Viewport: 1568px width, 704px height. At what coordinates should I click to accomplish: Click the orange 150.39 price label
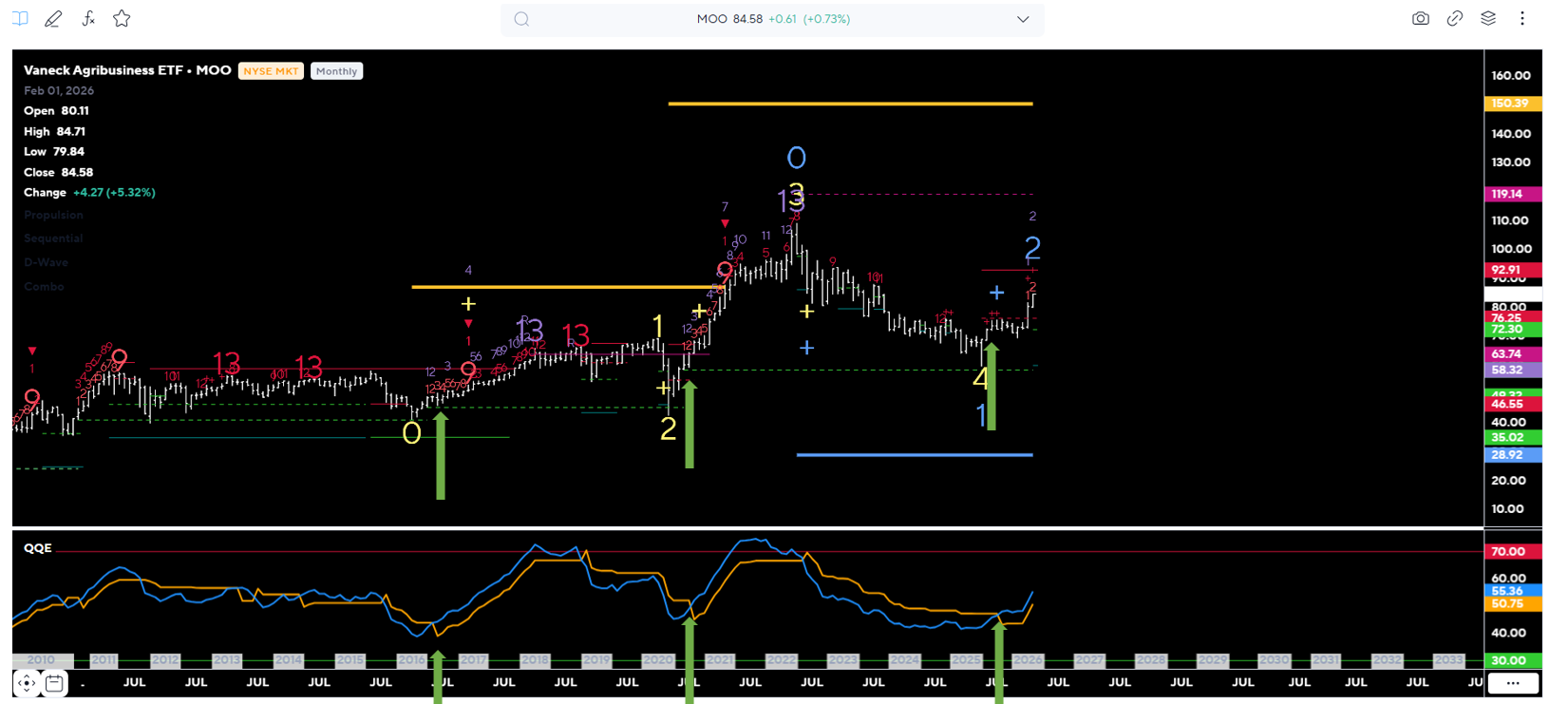1509,104
